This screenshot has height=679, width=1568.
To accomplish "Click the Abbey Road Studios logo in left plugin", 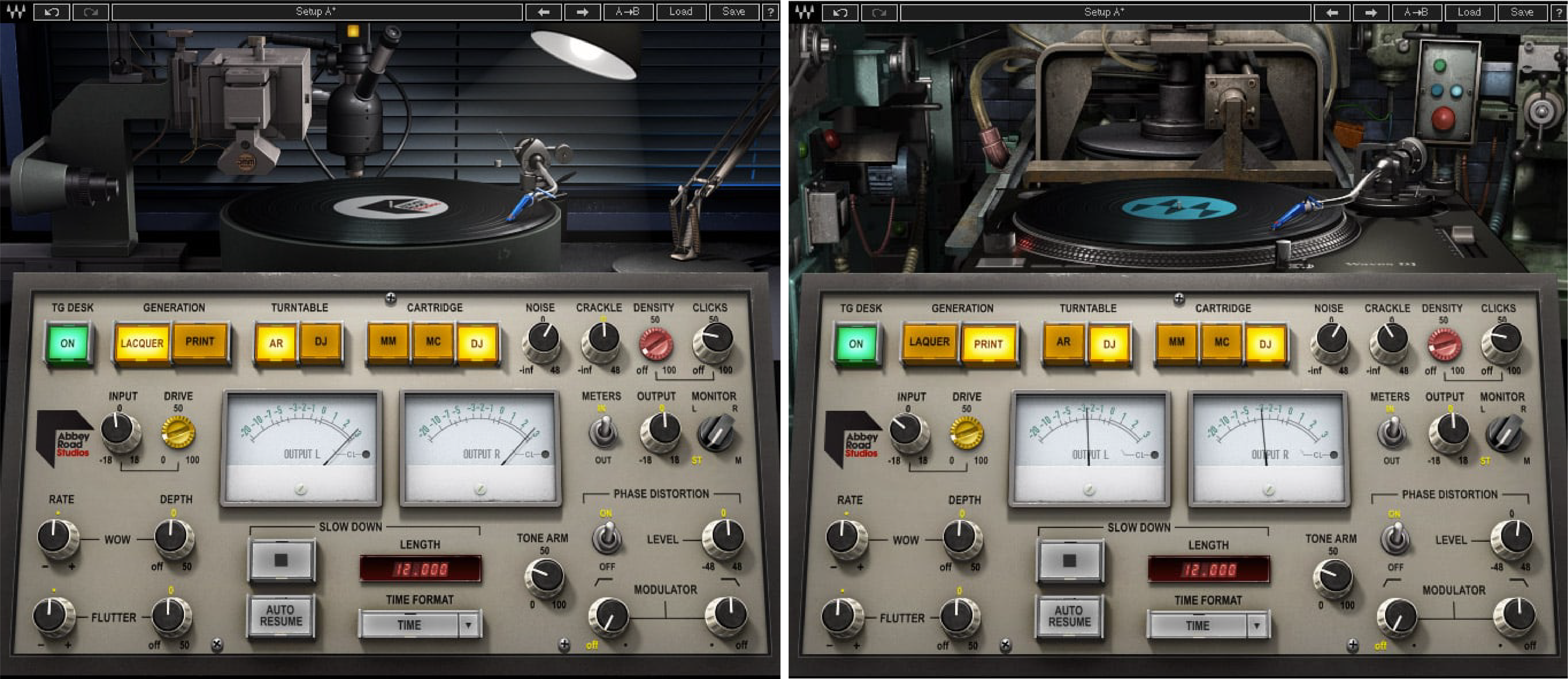I will coord(65,438).
